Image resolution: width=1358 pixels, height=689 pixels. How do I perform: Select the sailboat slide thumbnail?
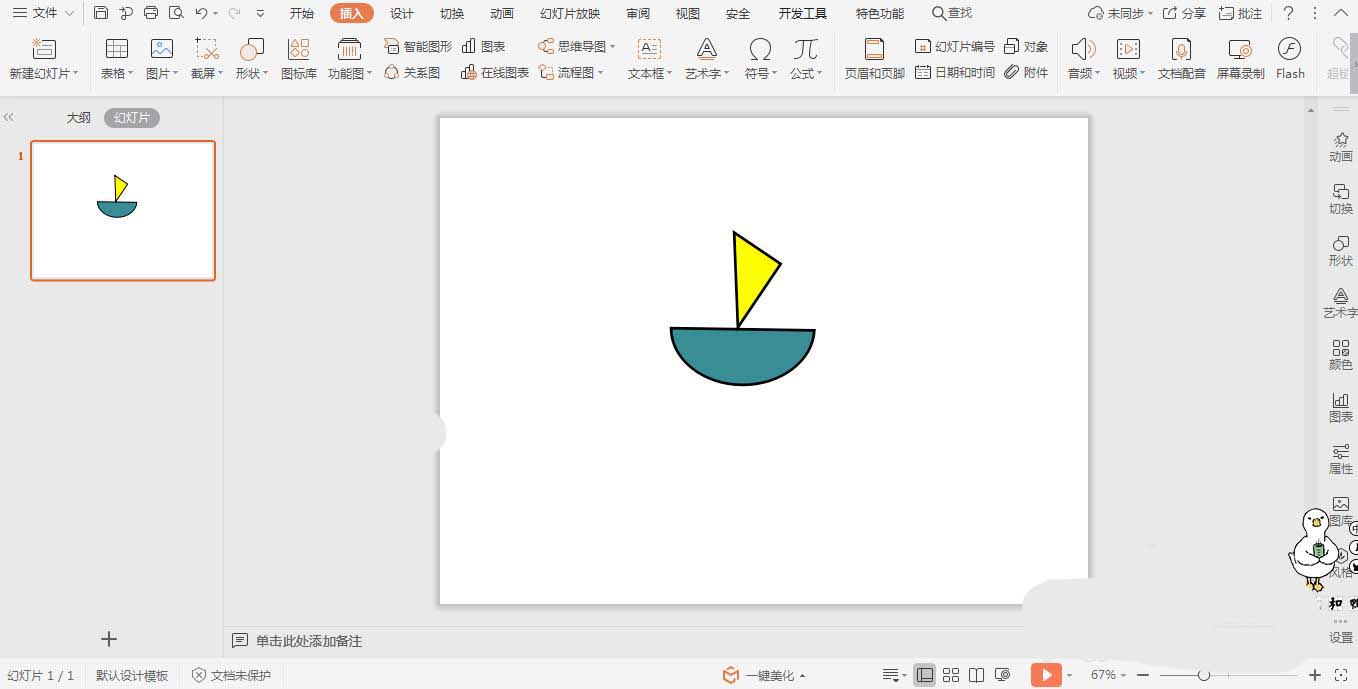point(123,210)
